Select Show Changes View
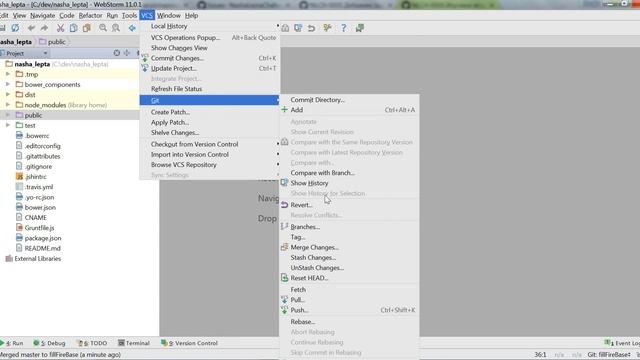Image resolution: width=640 pixels, height=360 pixels. click(210, 48)
